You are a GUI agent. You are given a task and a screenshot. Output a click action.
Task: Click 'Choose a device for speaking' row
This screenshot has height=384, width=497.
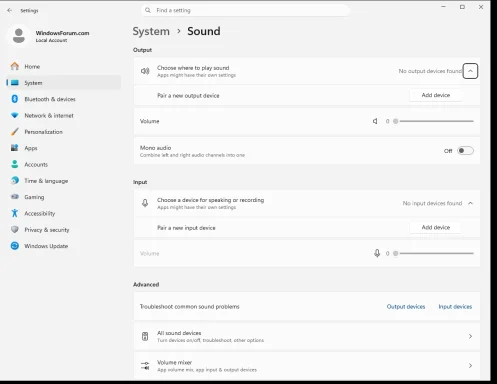click(307, 203)
